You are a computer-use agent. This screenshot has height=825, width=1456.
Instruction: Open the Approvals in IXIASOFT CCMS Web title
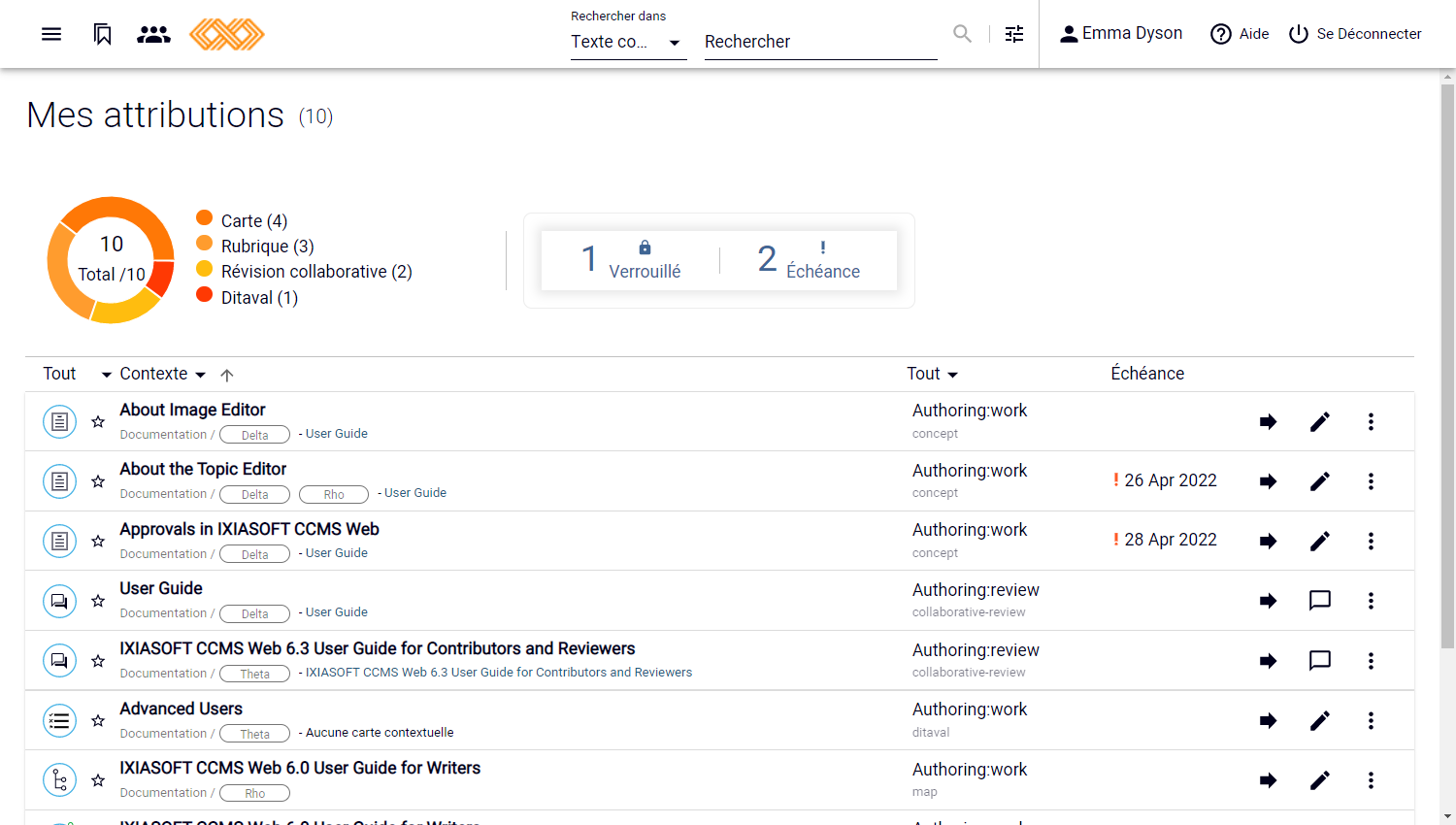click(x=249, y=529)
